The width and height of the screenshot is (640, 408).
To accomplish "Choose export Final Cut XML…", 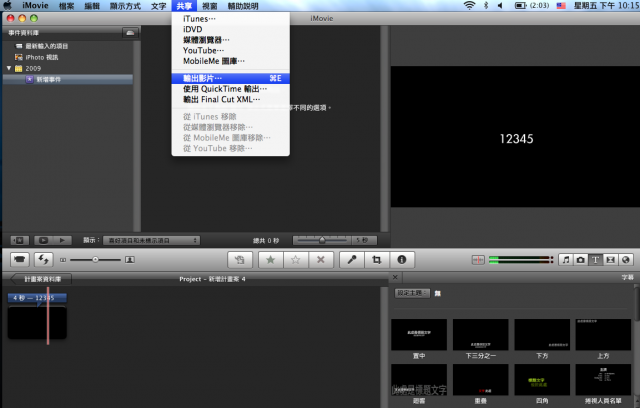I will pos(231,100).
